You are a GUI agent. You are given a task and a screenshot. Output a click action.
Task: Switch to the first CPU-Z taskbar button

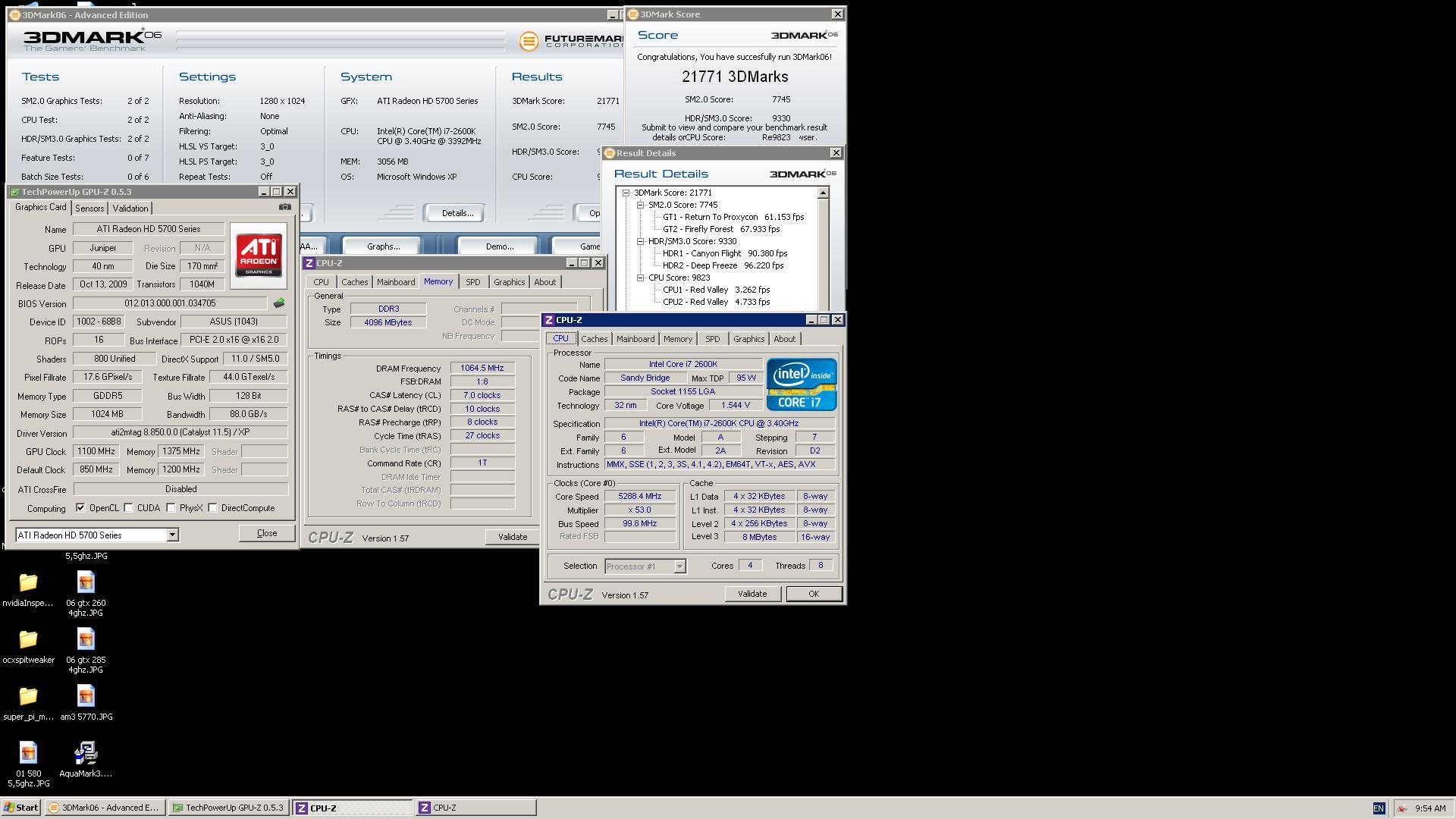353,808
